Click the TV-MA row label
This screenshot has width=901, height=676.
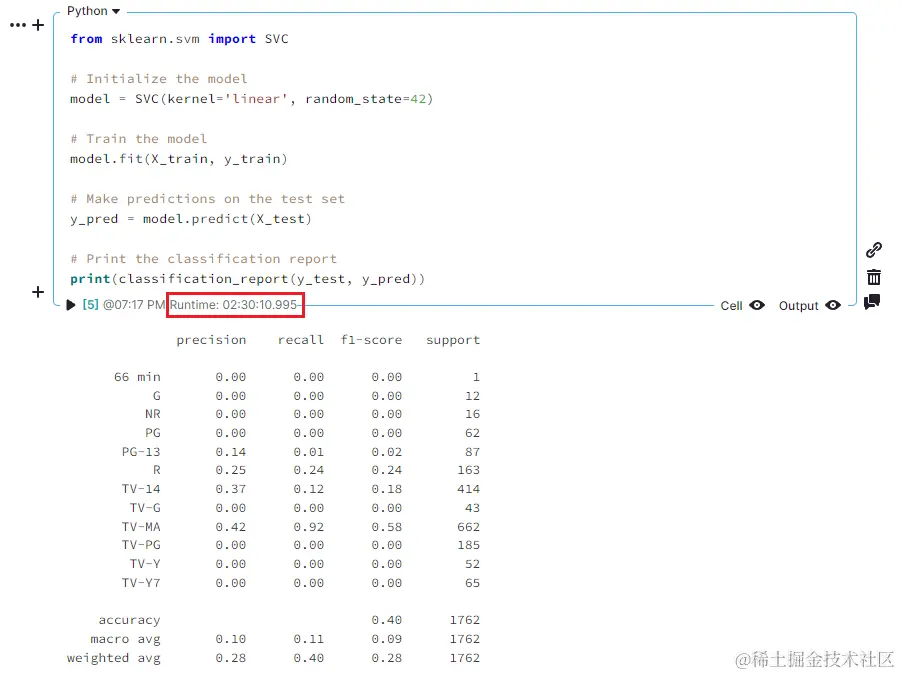coord(141,527)
